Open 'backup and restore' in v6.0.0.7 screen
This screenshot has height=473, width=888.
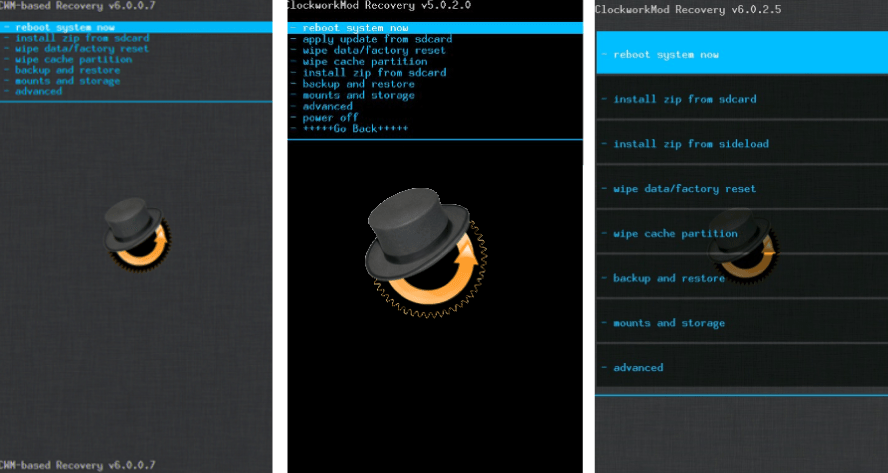pyautogui.click(x=67, y=70)
